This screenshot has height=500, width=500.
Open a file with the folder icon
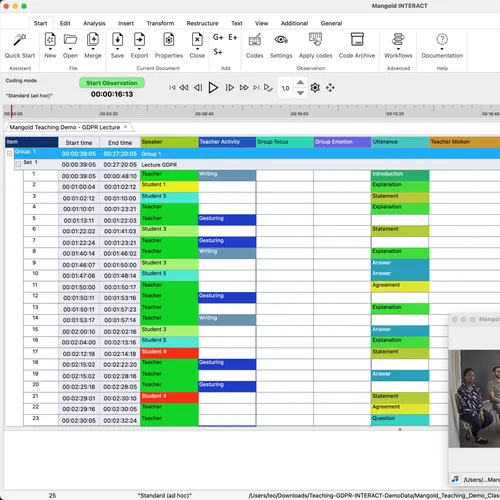70,40
